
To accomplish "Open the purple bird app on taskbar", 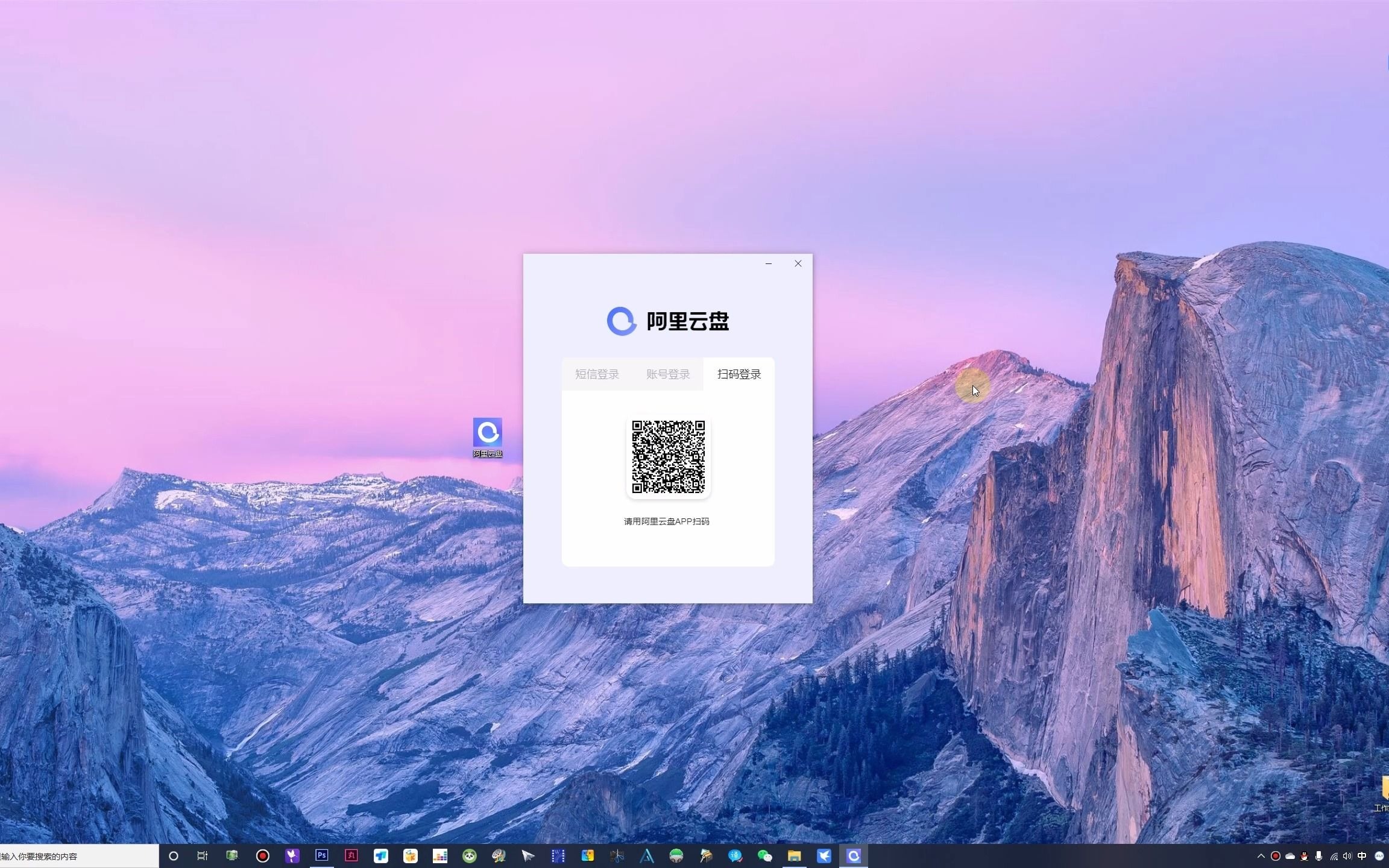I will [292, 856].
